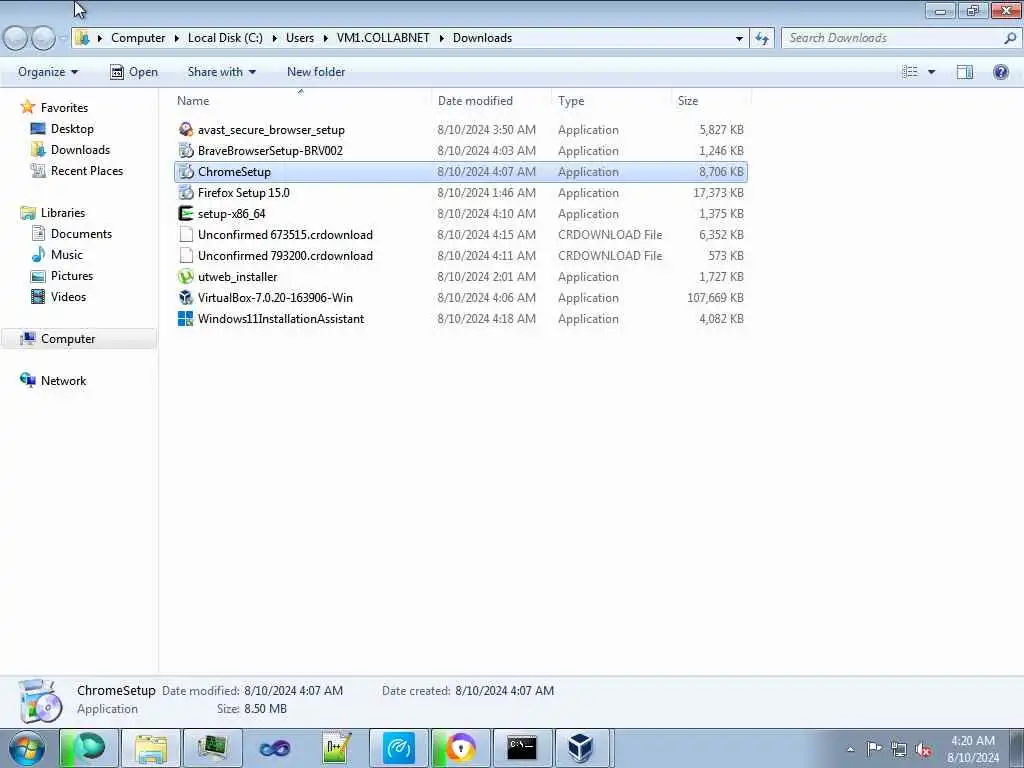Click the Unconfirmed 793200.crdownload file icon
Viewport: 1024px width, 768px height.
click(x=186, y=255)
